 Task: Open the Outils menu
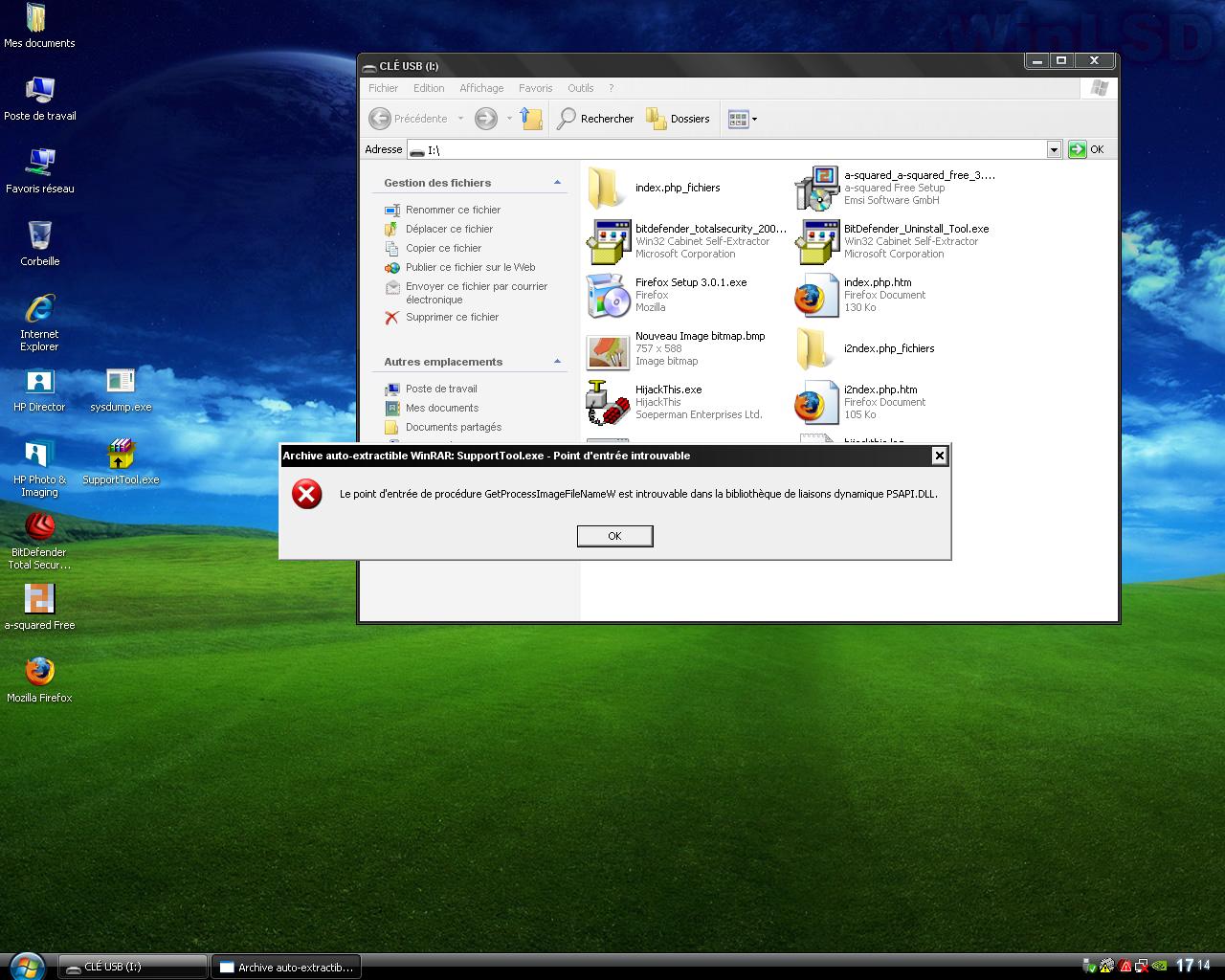click(x=580, y=88)
